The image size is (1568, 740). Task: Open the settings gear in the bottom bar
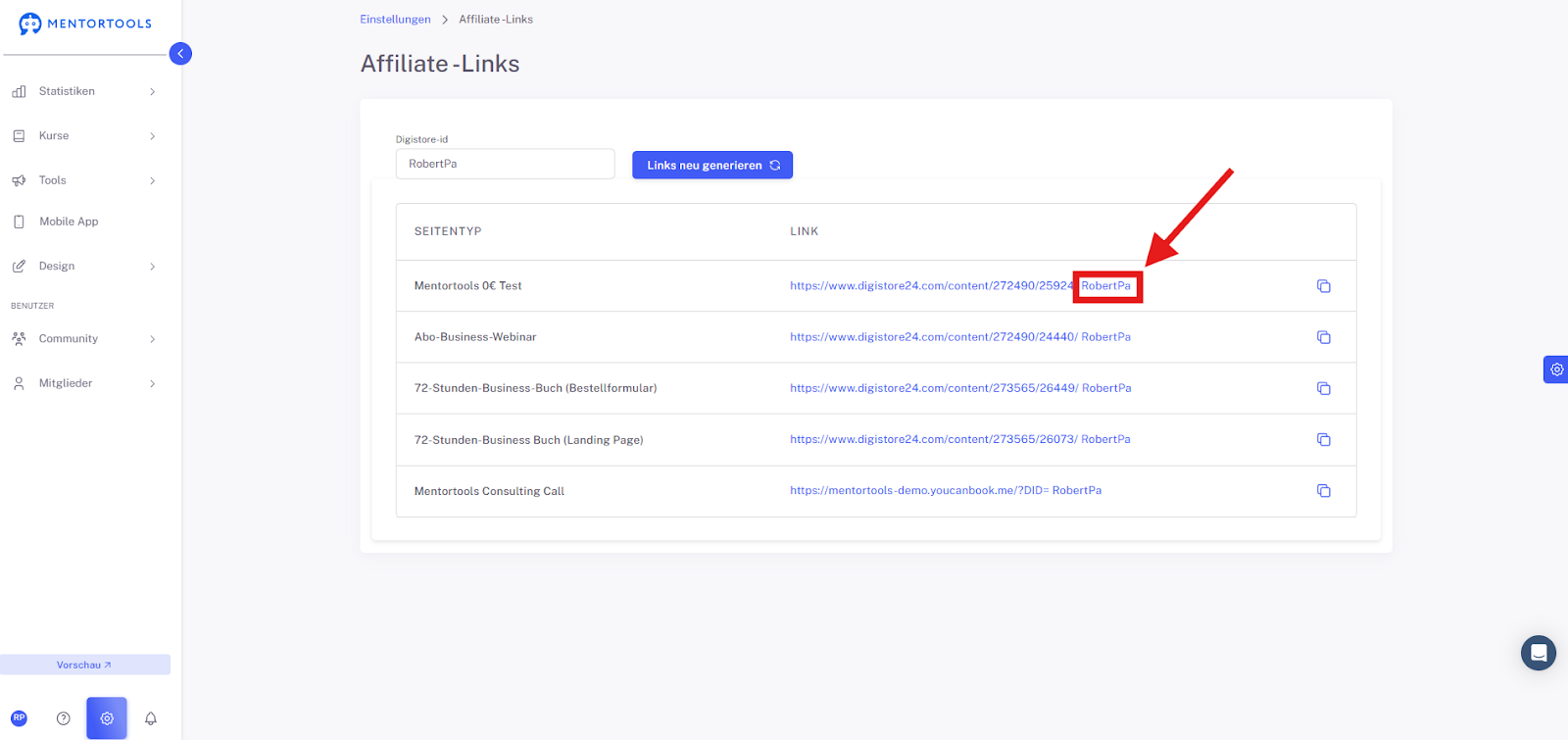(107, 718)
